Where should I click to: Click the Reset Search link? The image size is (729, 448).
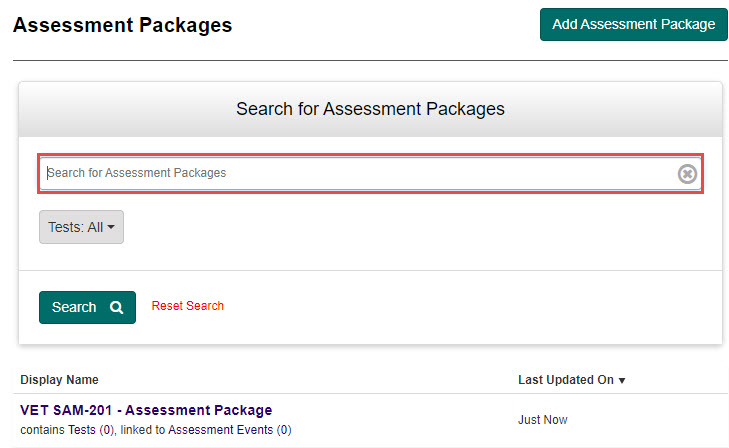coord(187,306)
